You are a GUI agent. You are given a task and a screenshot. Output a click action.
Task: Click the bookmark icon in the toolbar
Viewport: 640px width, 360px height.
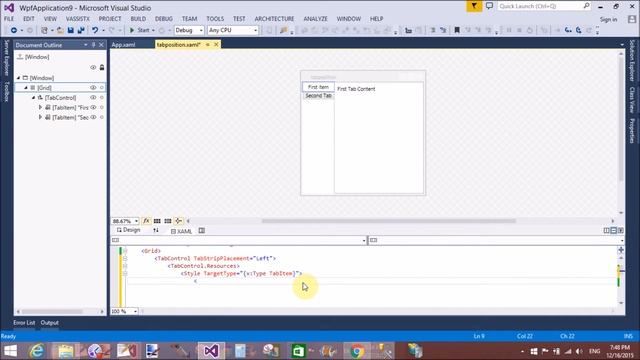point(457,30)
